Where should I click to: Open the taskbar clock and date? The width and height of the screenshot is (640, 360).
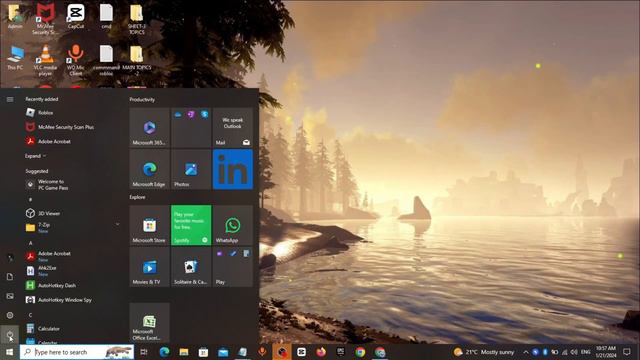(x=606, y=352)
